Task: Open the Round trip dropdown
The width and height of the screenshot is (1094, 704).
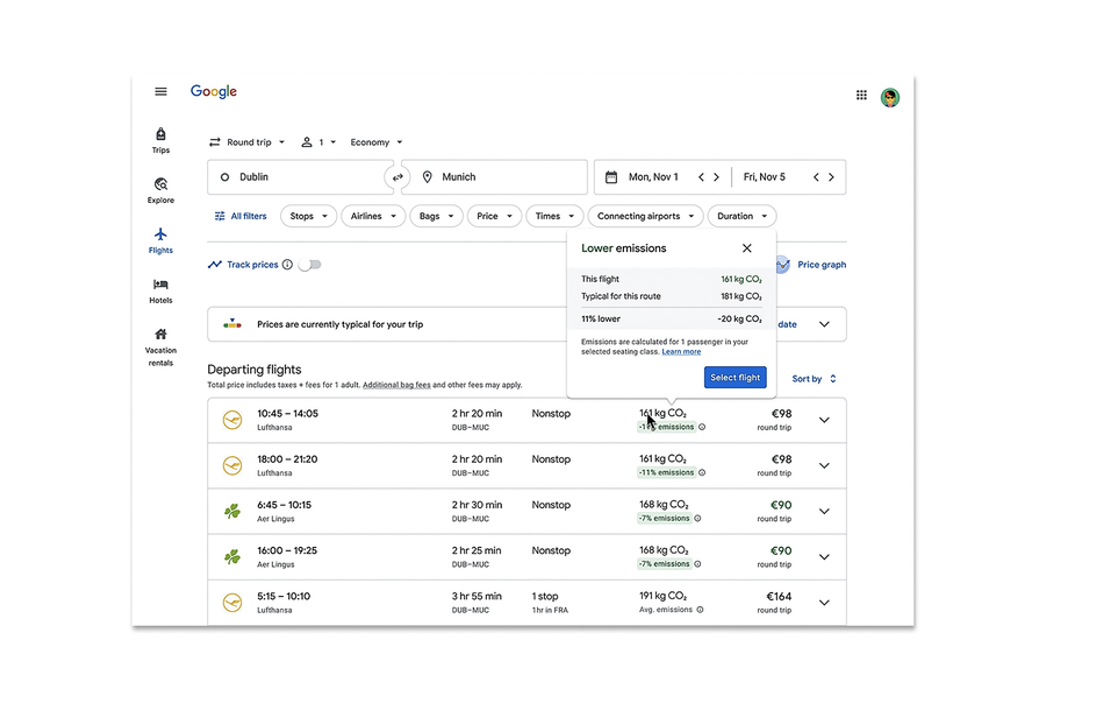Action: [x=247, y=143]
